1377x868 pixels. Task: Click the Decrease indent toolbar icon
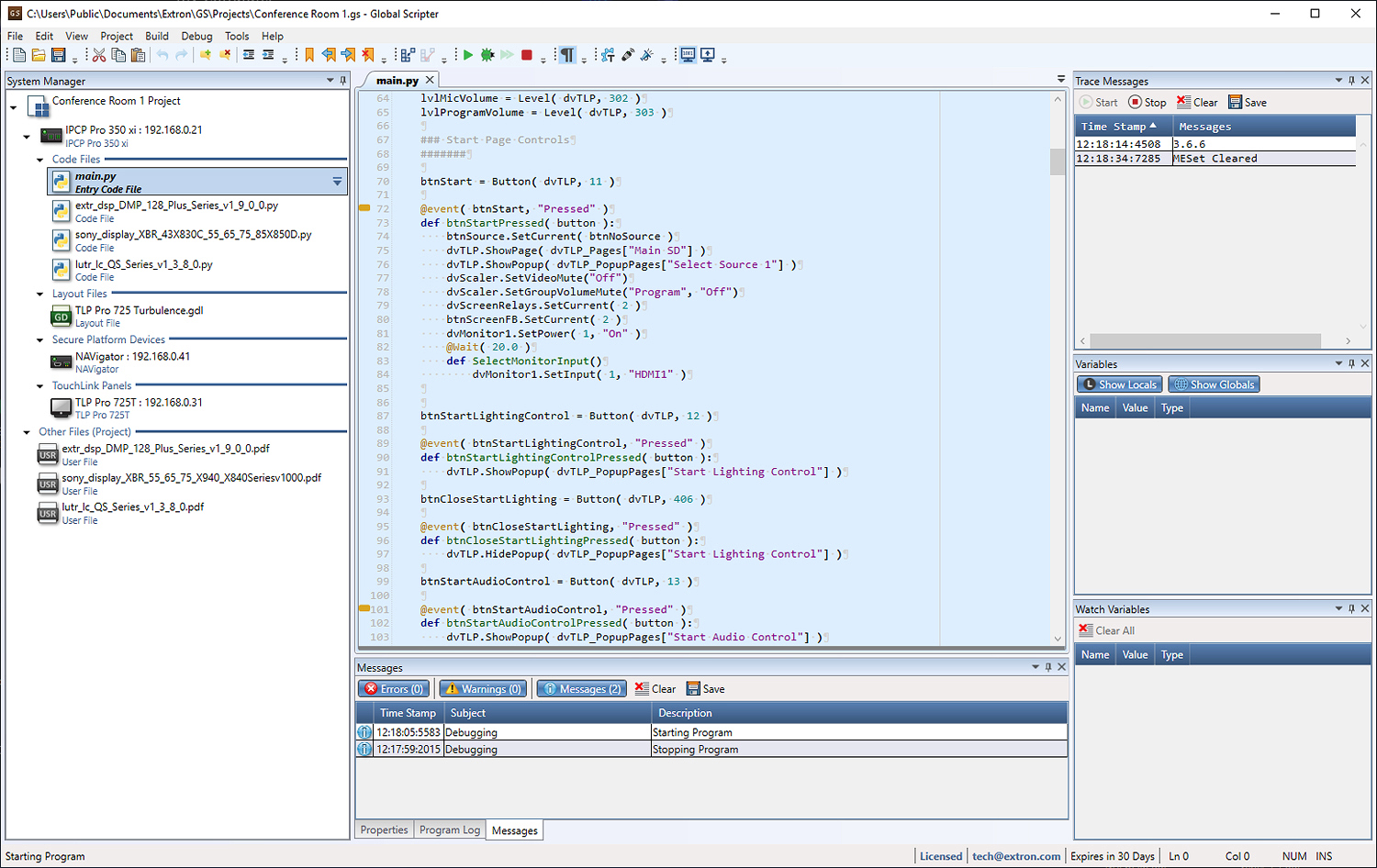coord(249,55)
